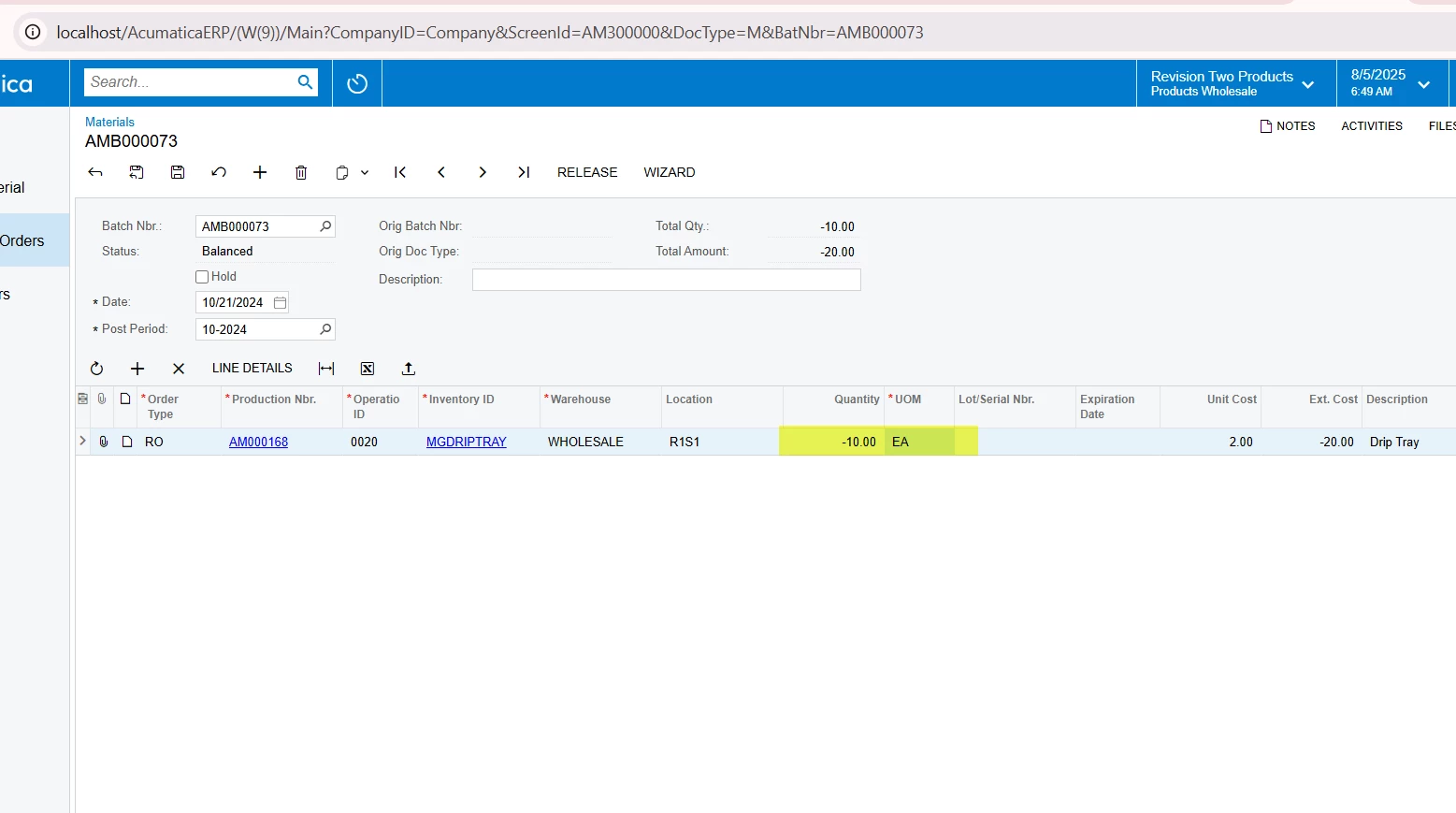
Task: Click the Inventory ID column header
Action: (479, 407)
